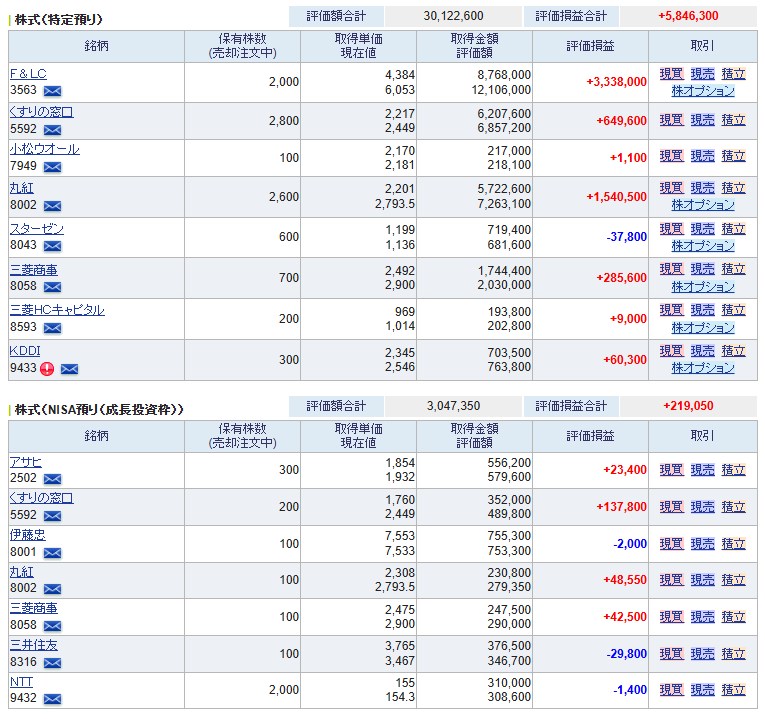The height and width of the screenshot is (719, 765).
Task: Click the mail icon beside 小松ウオール 7949
Action: pos(52,167)
